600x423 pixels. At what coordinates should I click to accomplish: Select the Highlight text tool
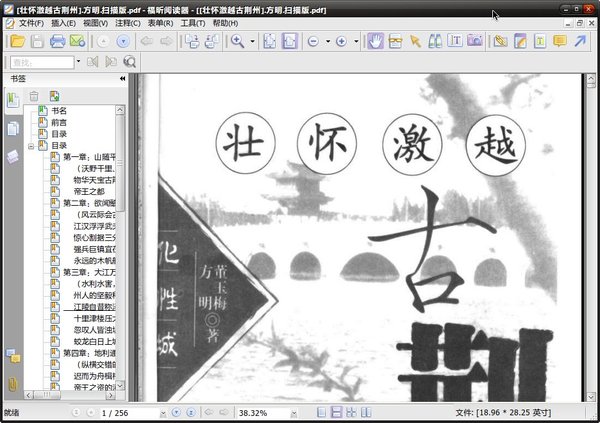(540, 41)
